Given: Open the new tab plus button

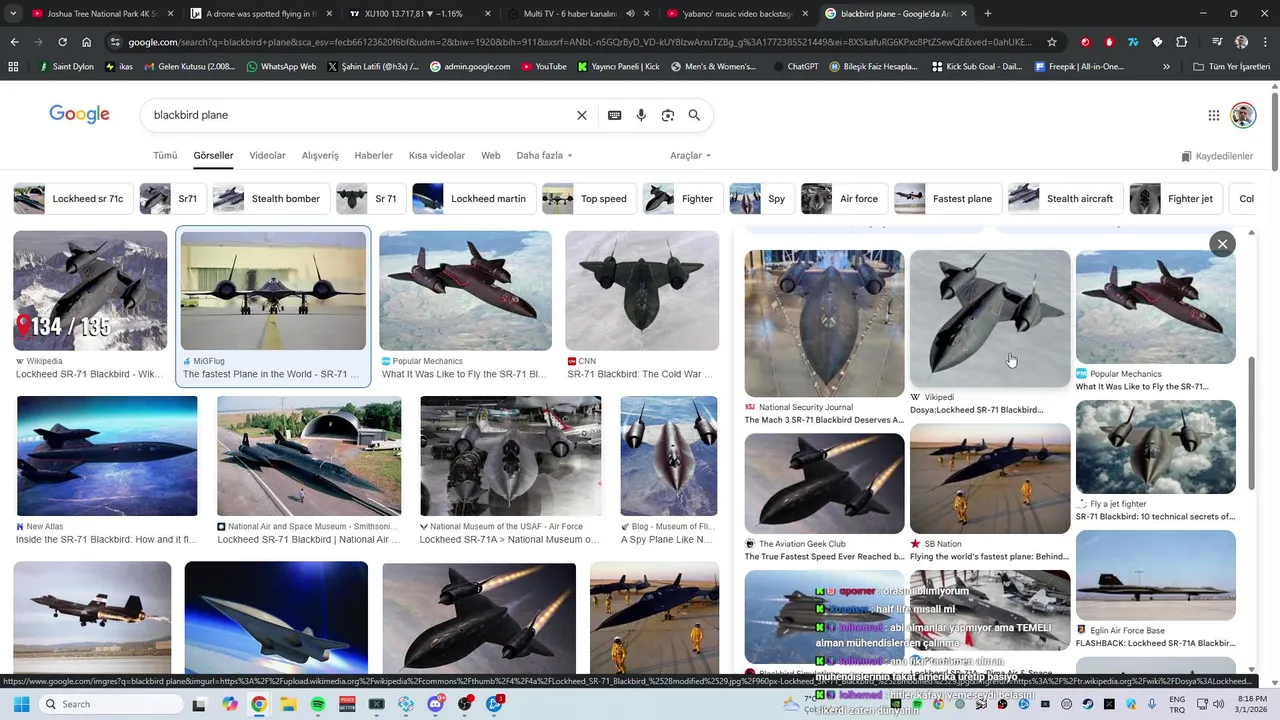Looking at the screenshot, I should (x=988, y=13).
